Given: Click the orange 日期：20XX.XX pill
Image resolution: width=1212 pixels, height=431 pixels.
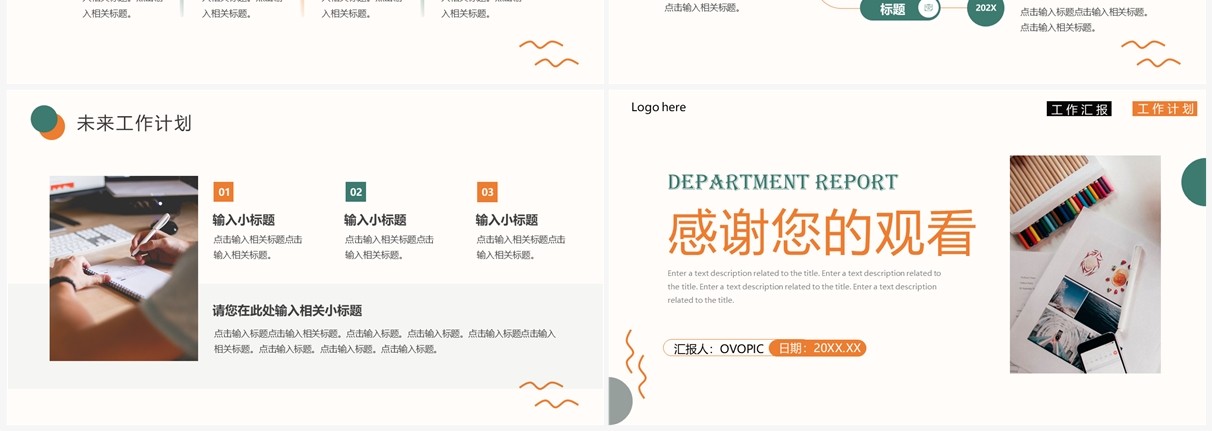Looking at the screenshot, I should pyautogui.click(x=818, y=348).
